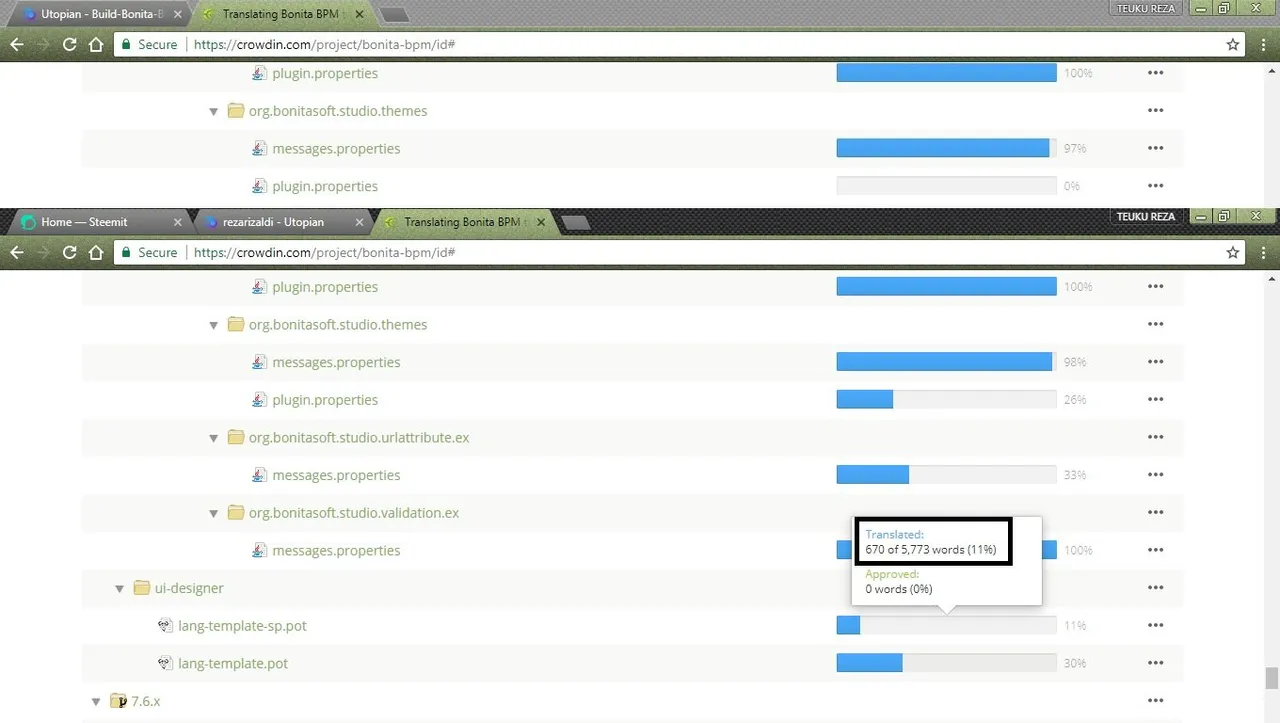Viewport: 1280px width, 723px height.
Task: Open plugin.properties at 0% in upper window
Action: (325, 186)
